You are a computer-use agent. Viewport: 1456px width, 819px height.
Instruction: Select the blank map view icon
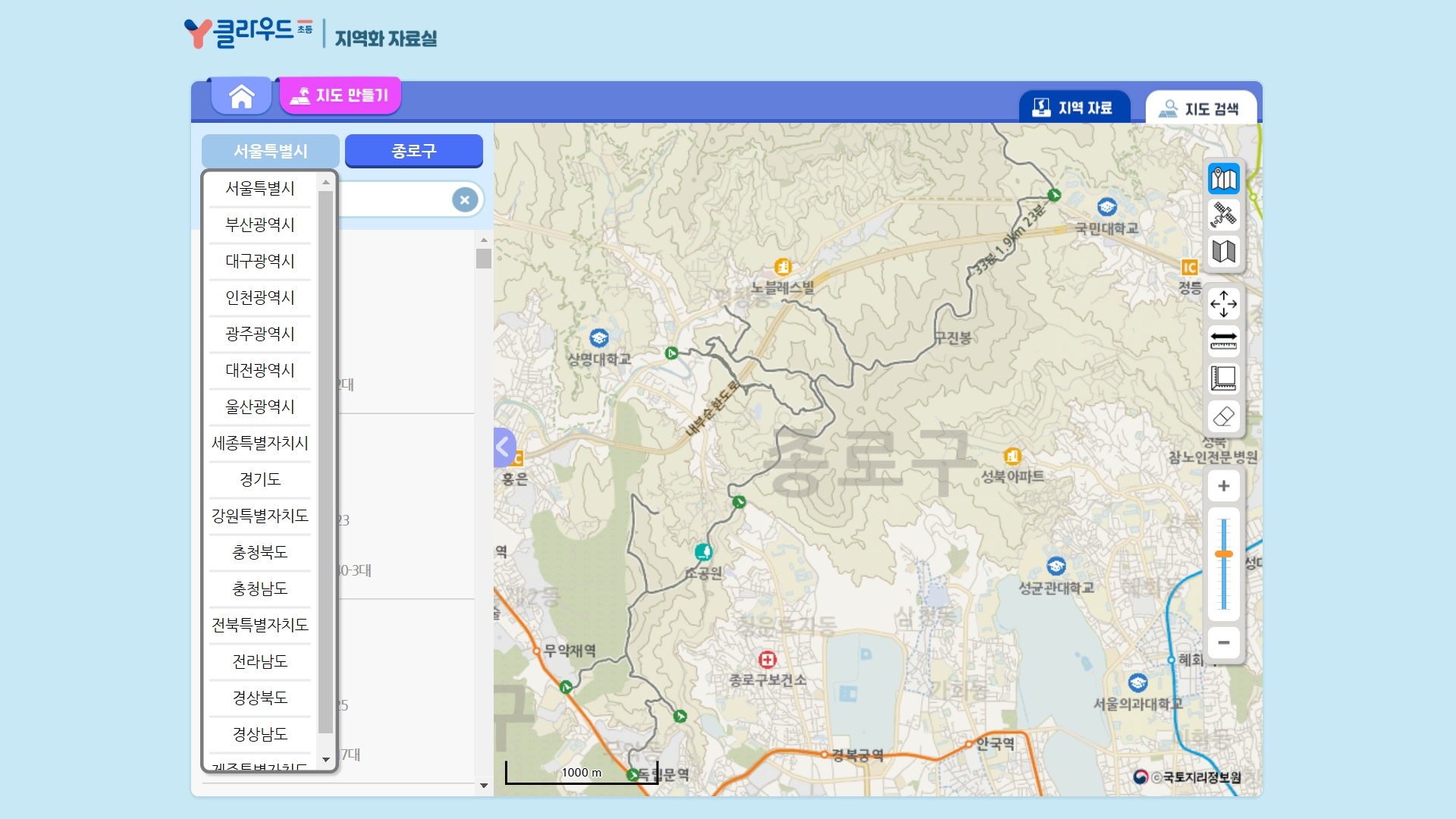point(1223,252)
